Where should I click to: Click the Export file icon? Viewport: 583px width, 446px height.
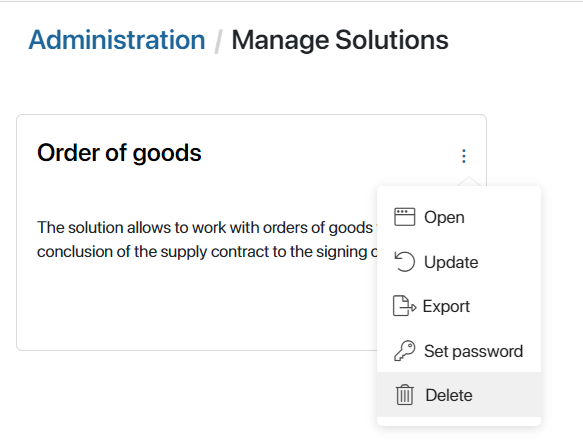tap(405, 306)
